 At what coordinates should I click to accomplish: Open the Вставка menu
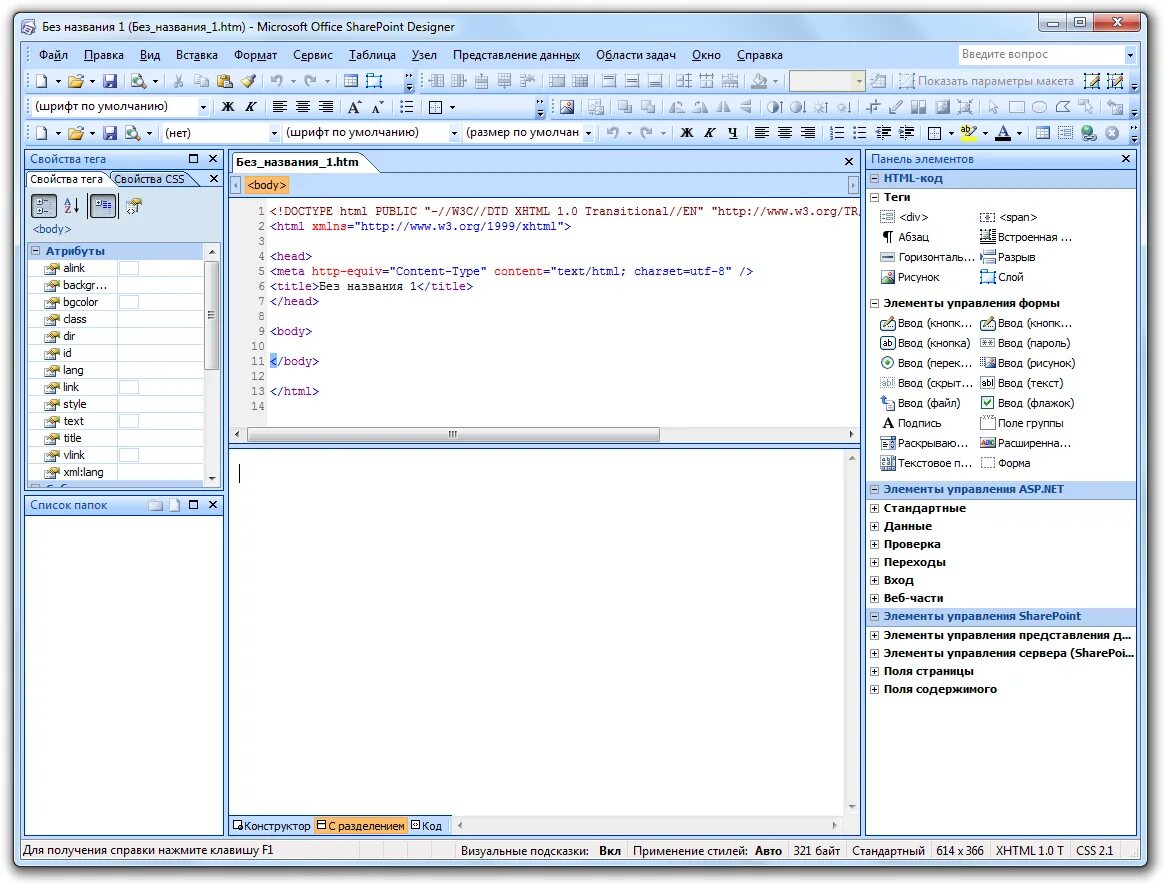196,55
